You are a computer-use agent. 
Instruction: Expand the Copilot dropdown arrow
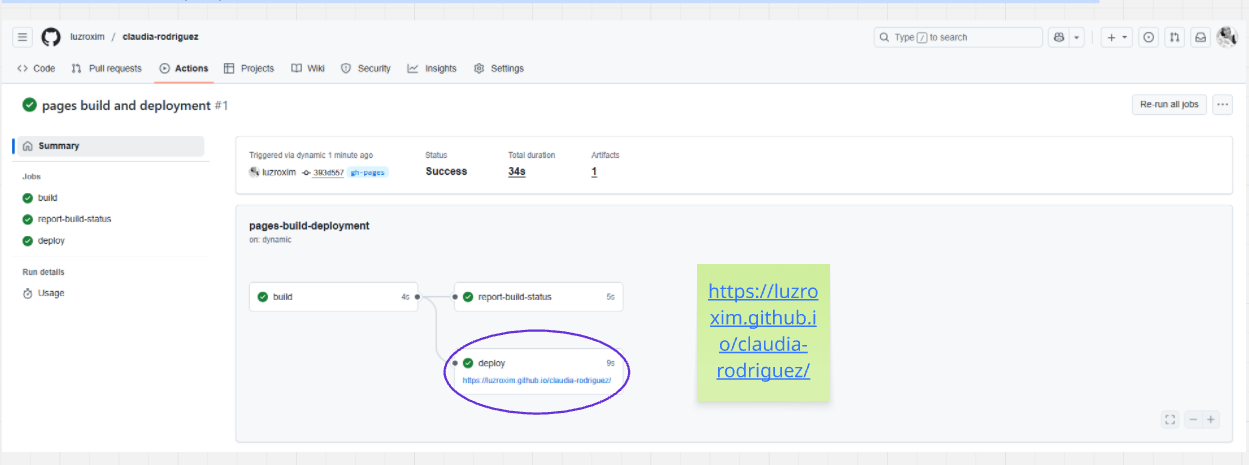click(1077, 37)
